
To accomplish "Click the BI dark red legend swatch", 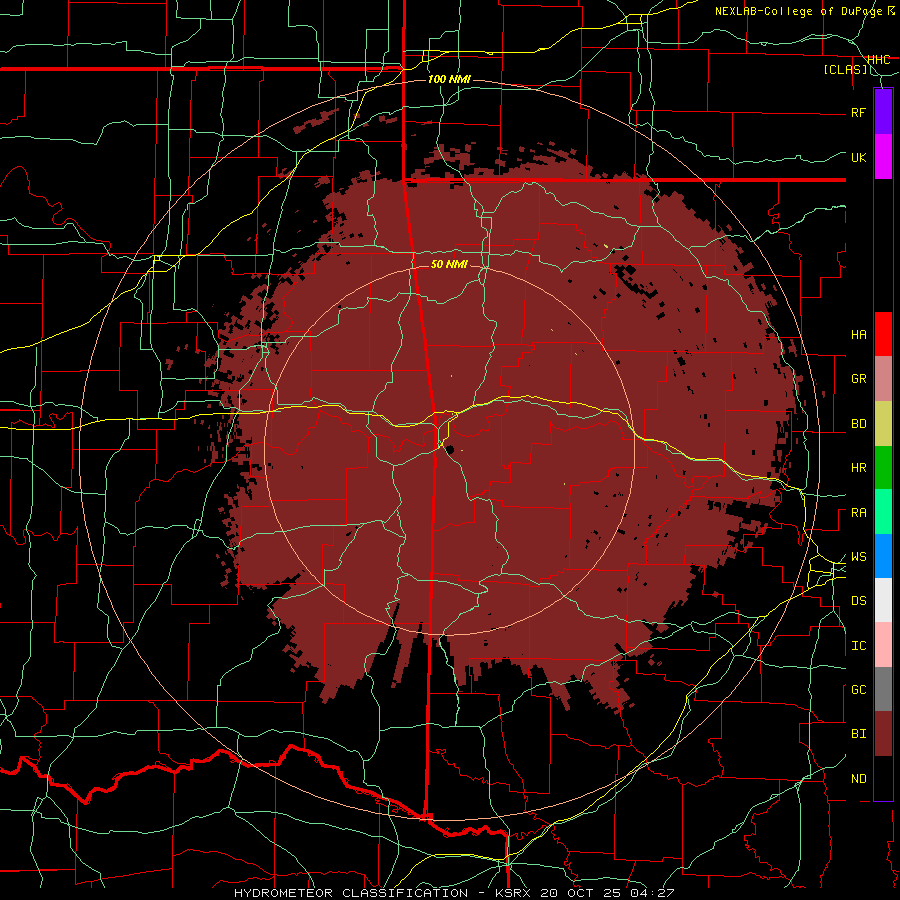I will (x=883, y=734).
